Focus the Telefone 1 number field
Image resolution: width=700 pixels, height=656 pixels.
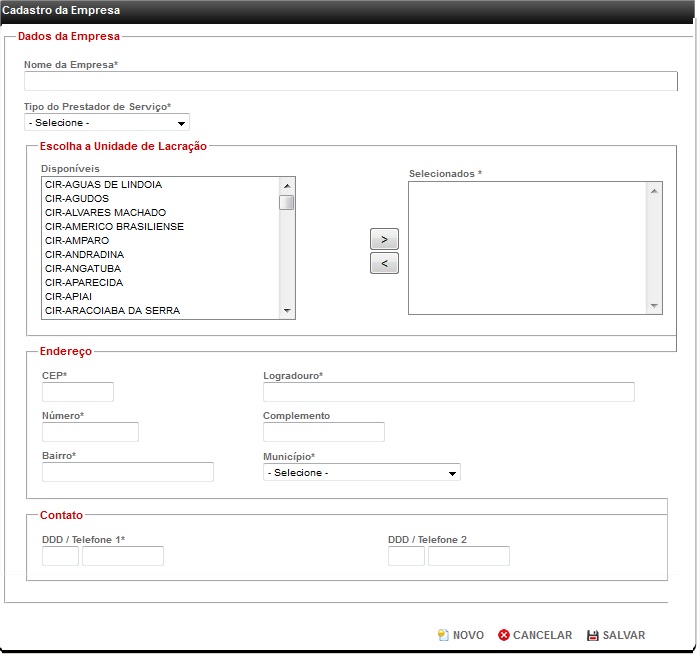[x=123, y=558]
